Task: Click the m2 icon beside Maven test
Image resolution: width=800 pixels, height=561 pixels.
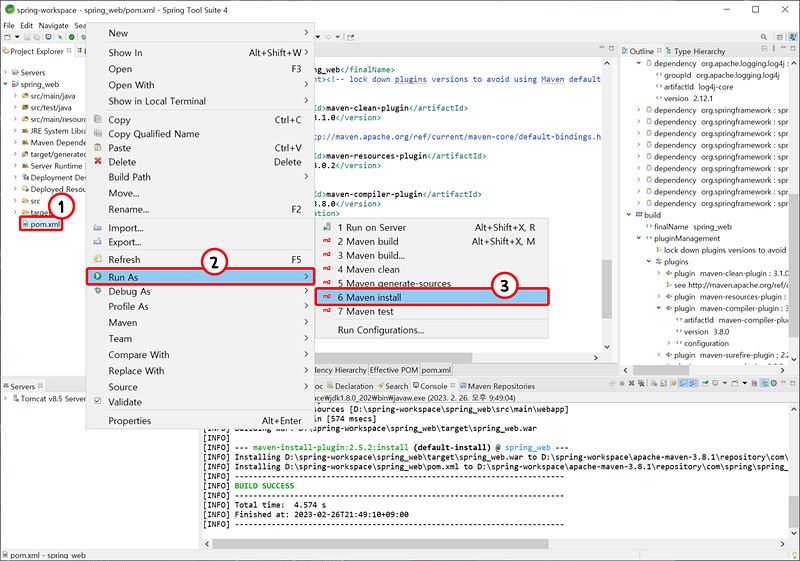Action: click(327, 311)
